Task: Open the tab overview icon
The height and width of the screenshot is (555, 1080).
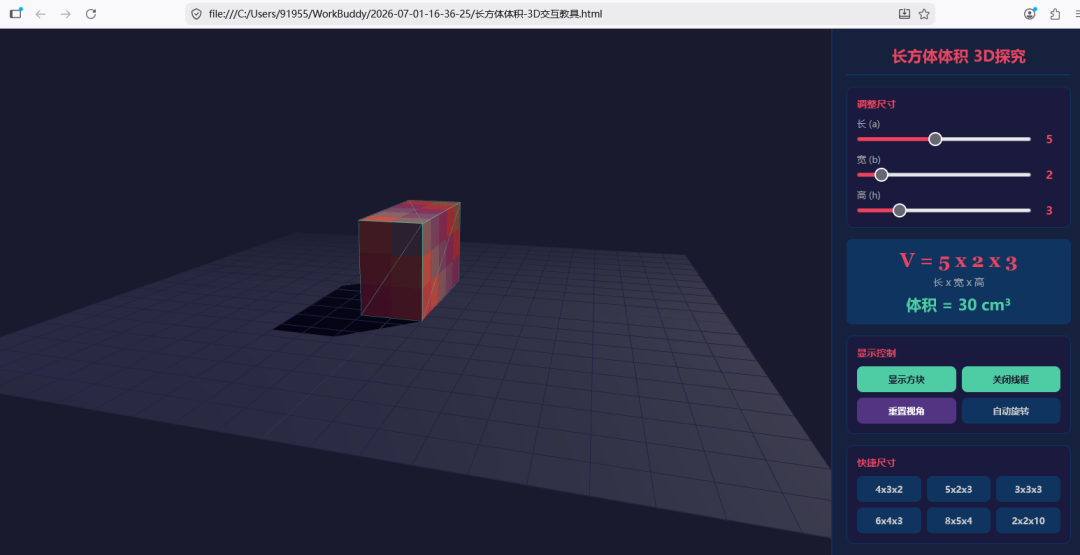Action: click(15, 13)
